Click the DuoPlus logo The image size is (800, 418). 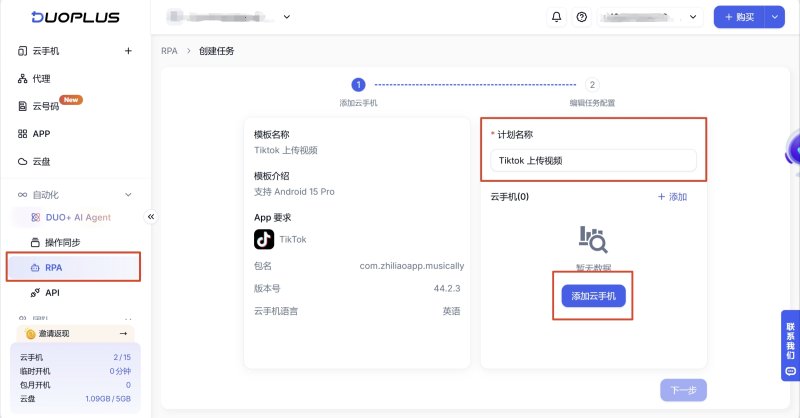[76, 17]
